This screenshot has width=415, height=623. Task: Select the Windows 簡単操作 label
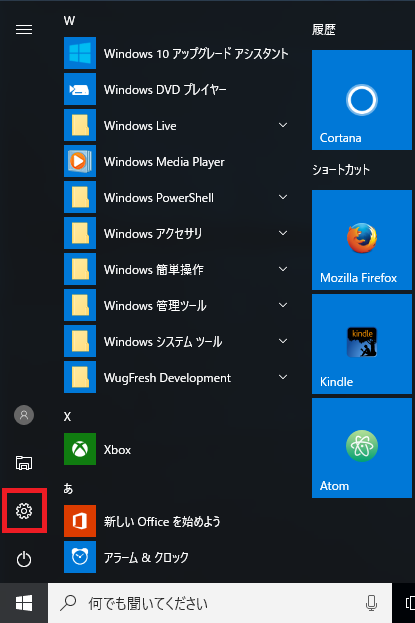tap(154, 269)
